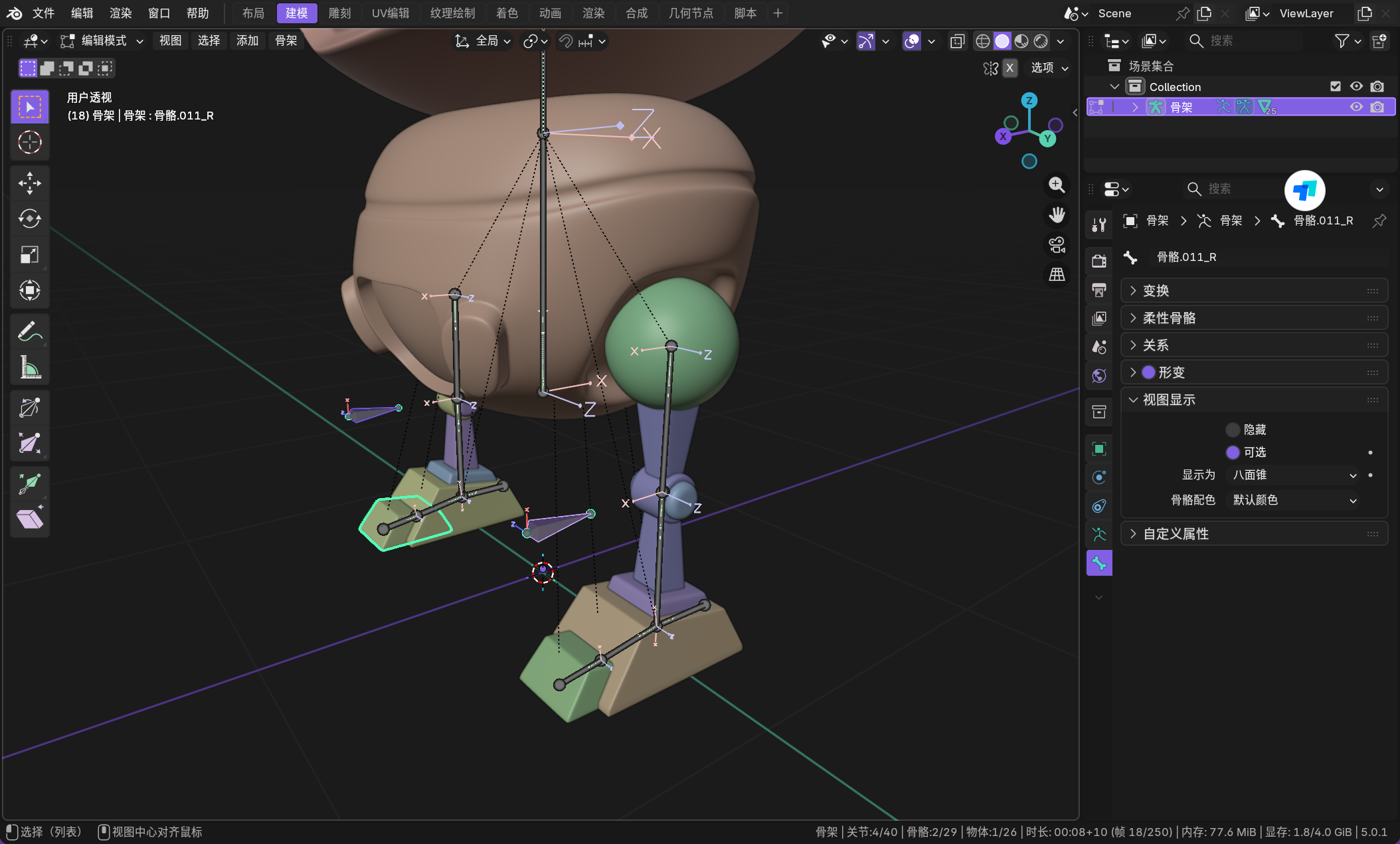Select the Measure tool
Screen dimensions: 1400x844
[29, 367]
